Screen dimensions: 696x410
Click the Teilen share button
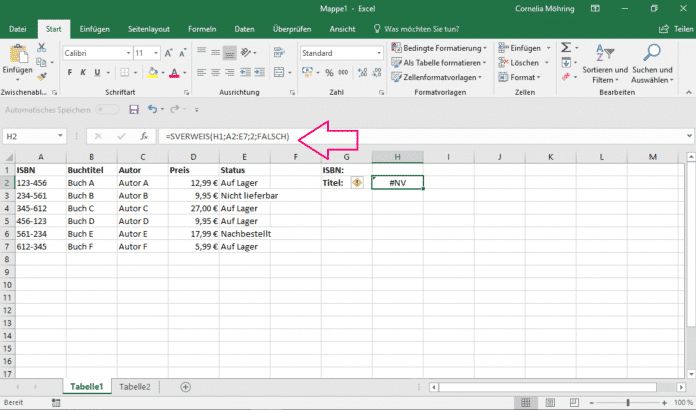coord(676,29)
